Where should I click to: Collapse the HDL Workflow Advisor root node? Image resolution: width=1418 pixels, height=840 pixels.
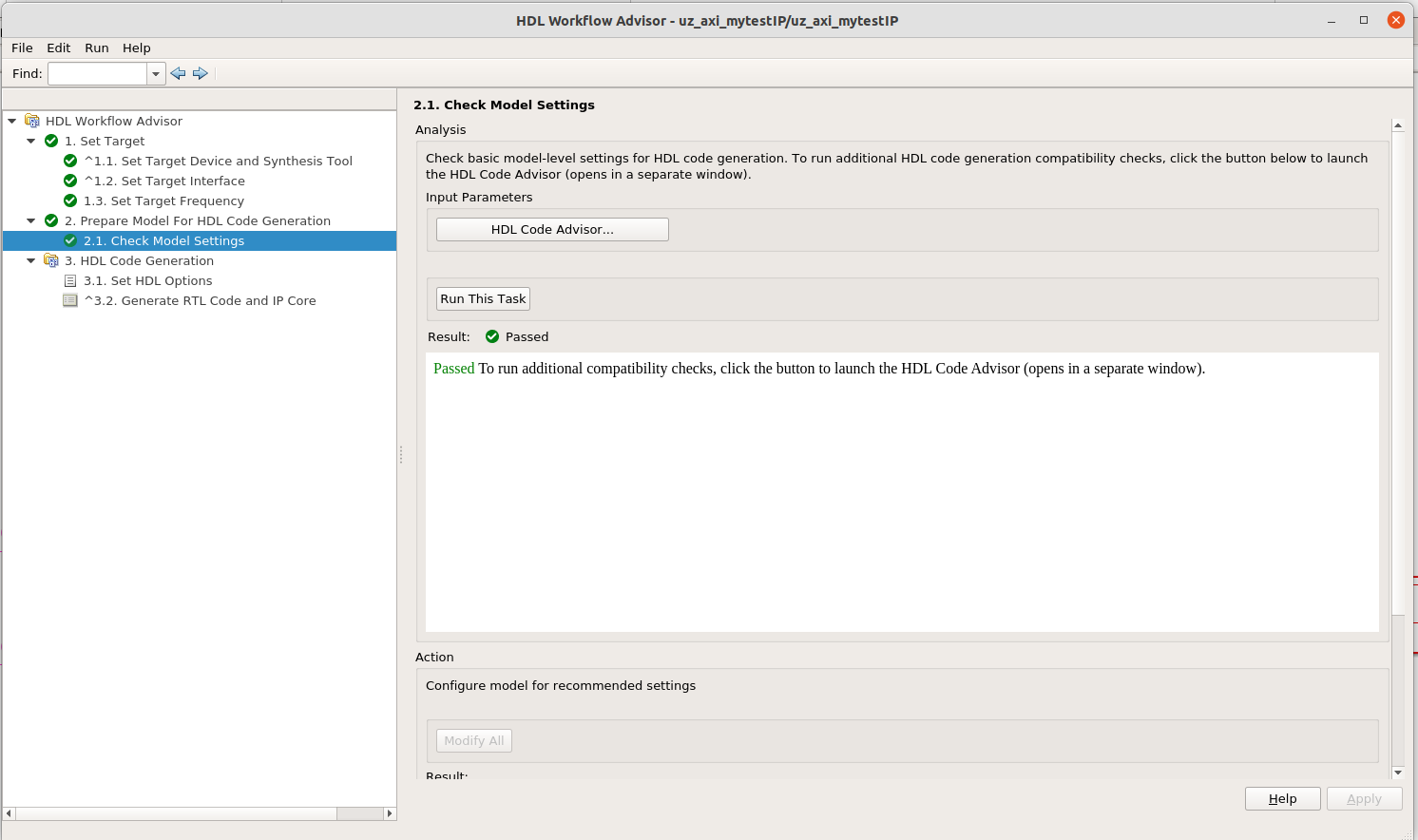tap(12, 121)
